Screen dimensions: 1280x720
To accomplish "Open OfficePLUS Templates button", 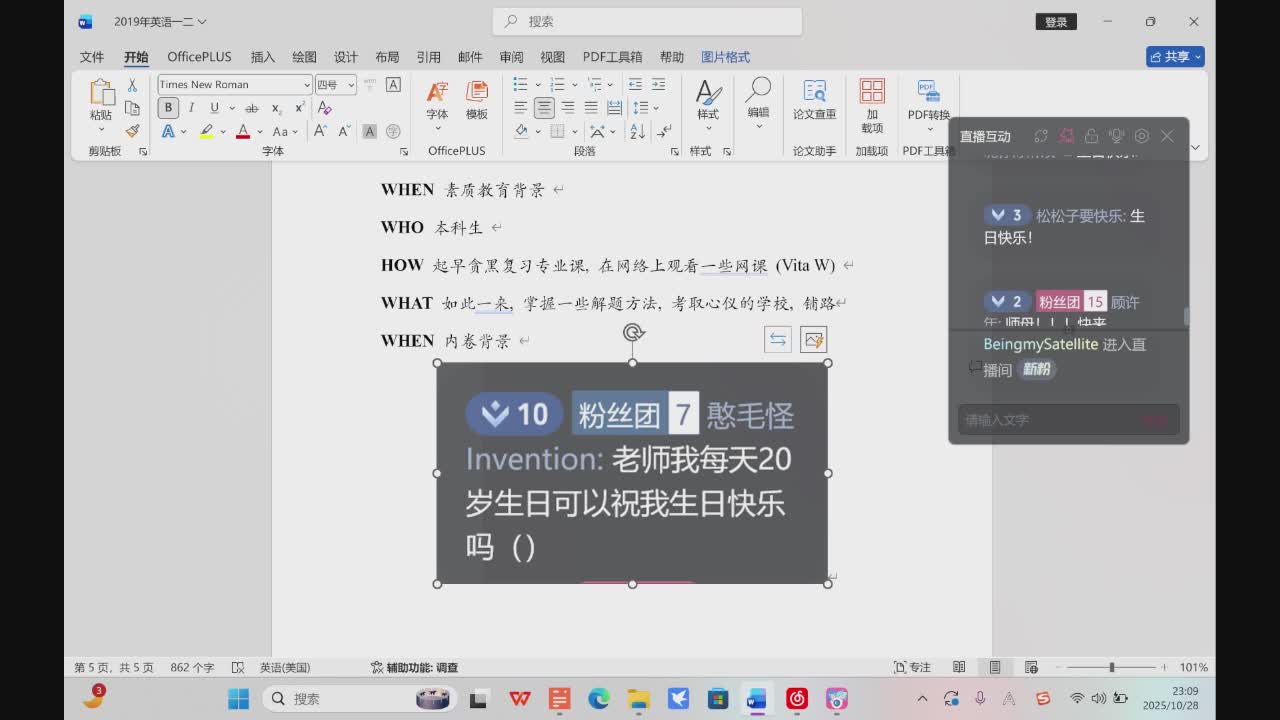I will point(477,101).
